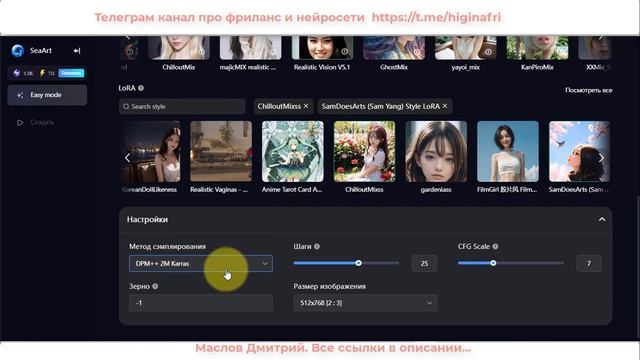Click the Посмотреть все link
640x360 pixels.
[588, 90]
